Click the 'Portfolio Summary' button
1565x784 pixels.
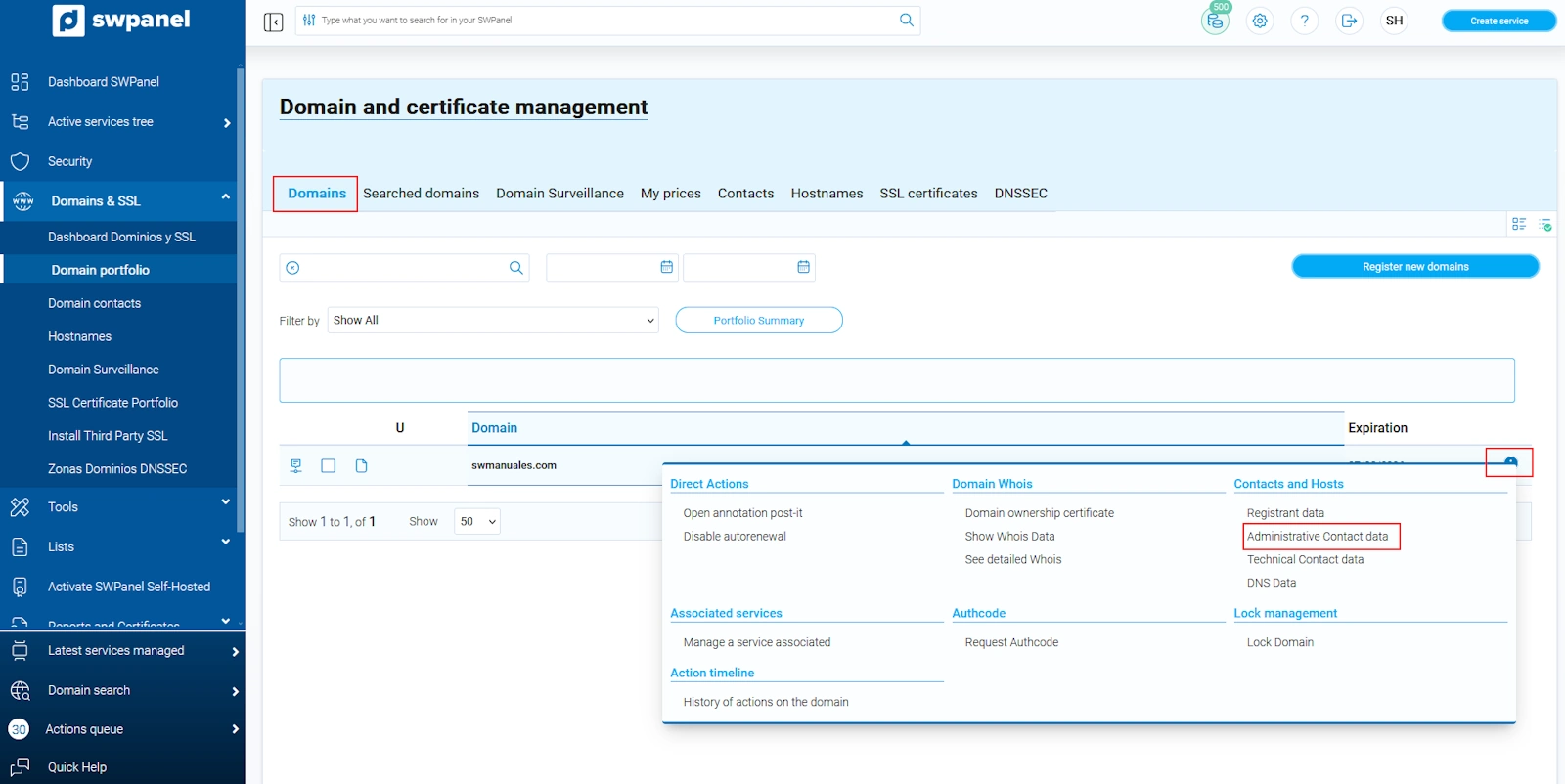[758, 321]
